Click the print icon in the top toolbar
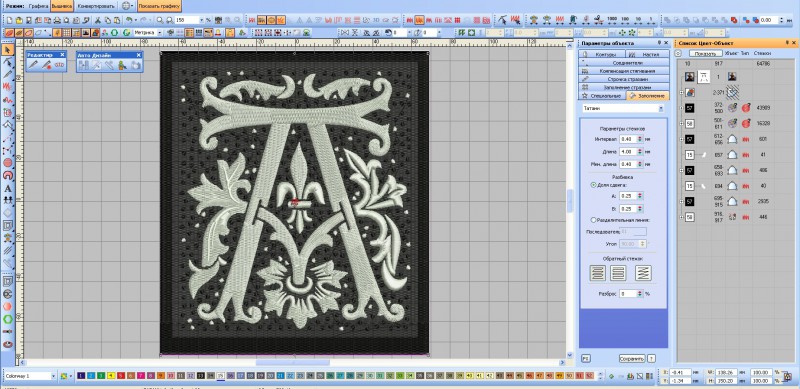Screen dimensions: 800x389 [x=57, y=20]
